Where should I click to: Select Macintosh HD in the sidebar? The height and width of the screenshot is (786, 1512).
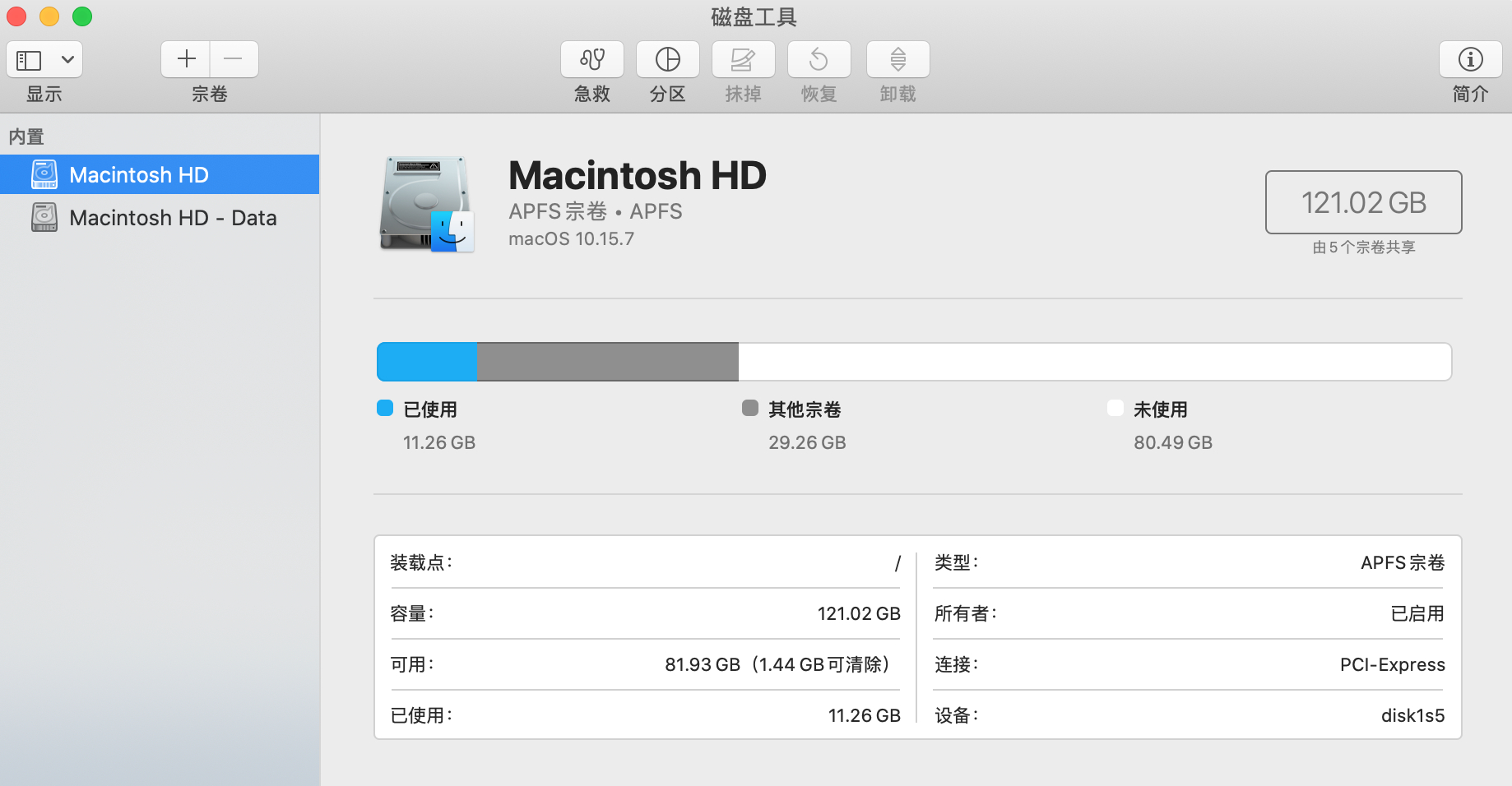coord(138,174)
